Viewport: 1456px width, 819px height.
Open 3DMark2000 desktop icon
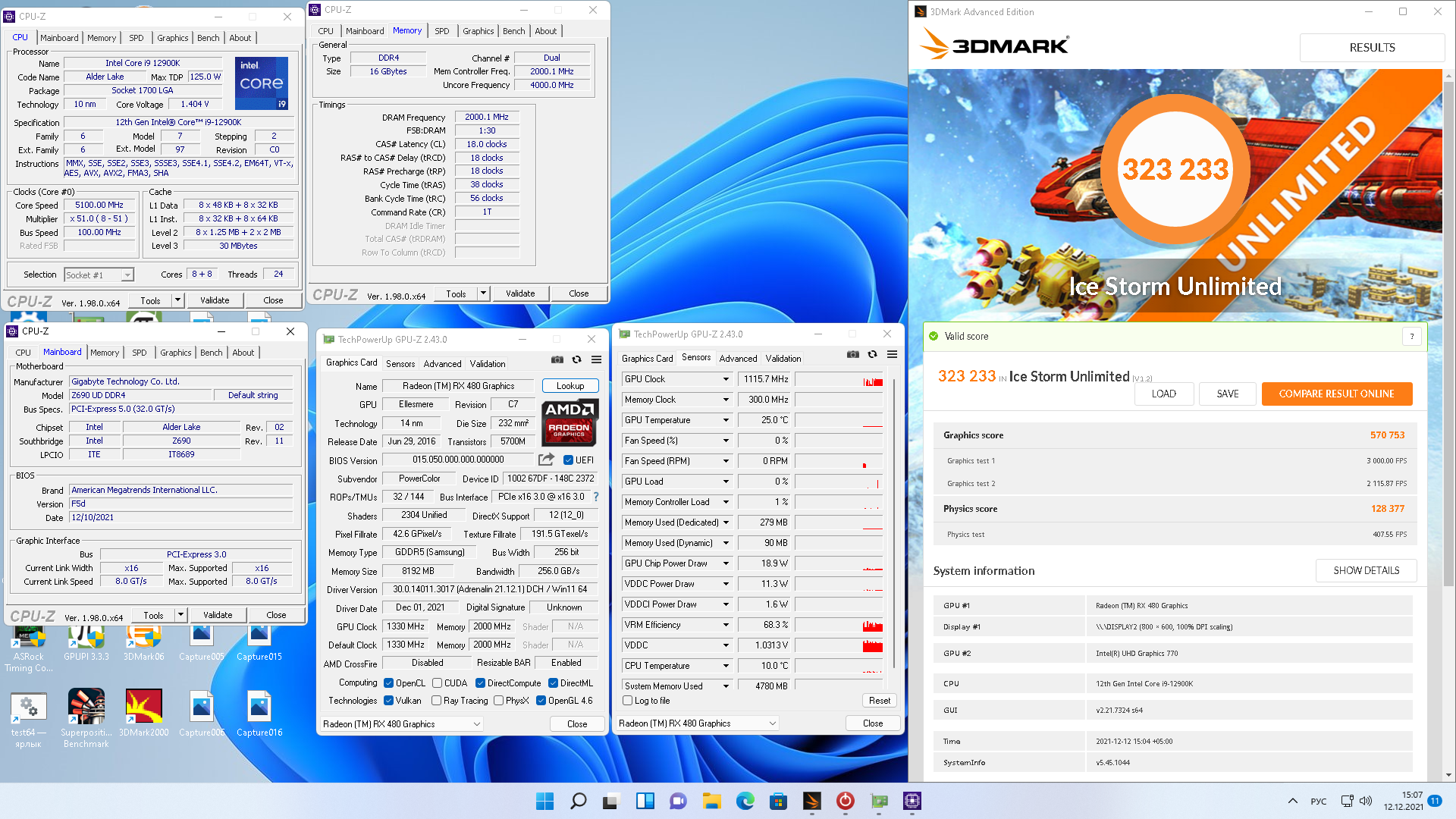[x=144, y=713]
